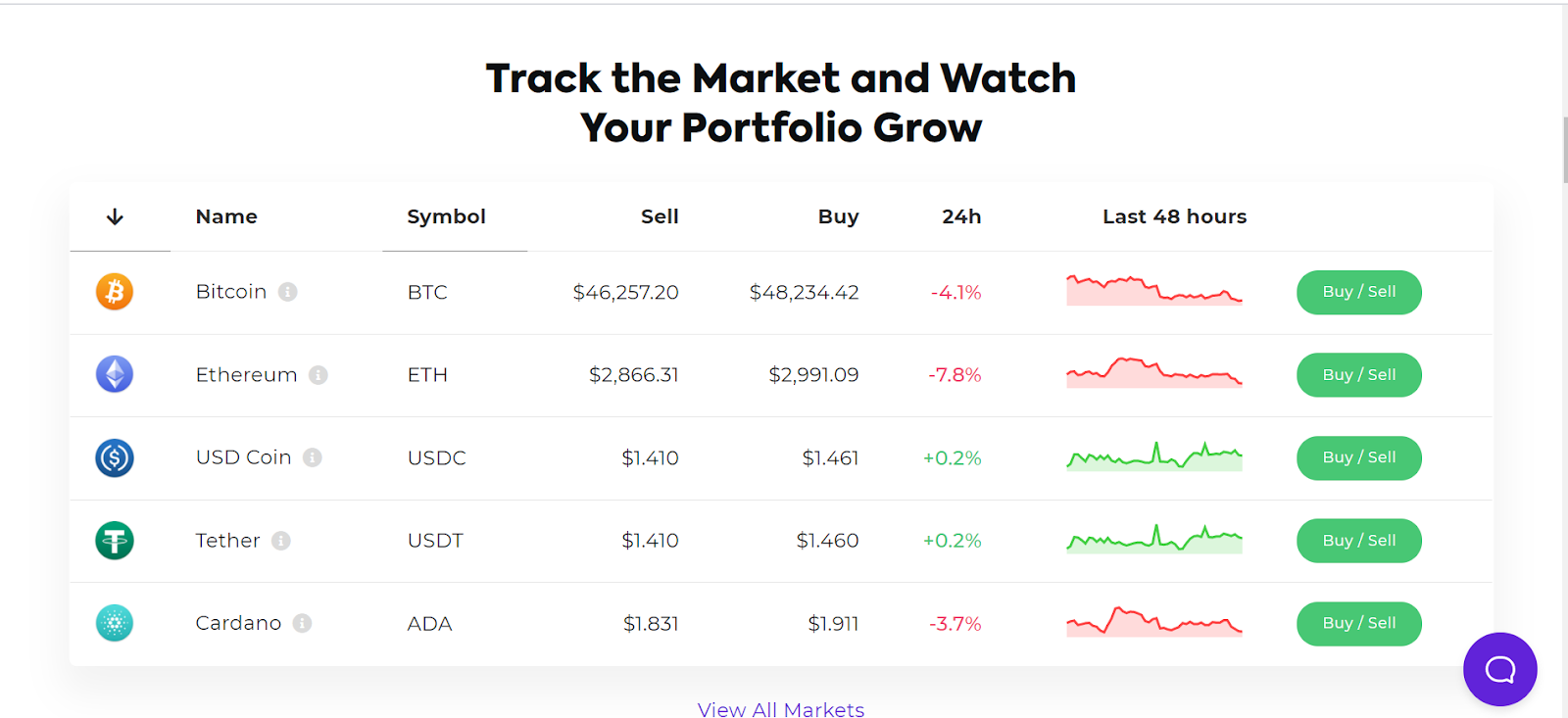Click the Cardano logo icon
The height and width of the screenshot is (718, 1568).
[x=115, y=623]
